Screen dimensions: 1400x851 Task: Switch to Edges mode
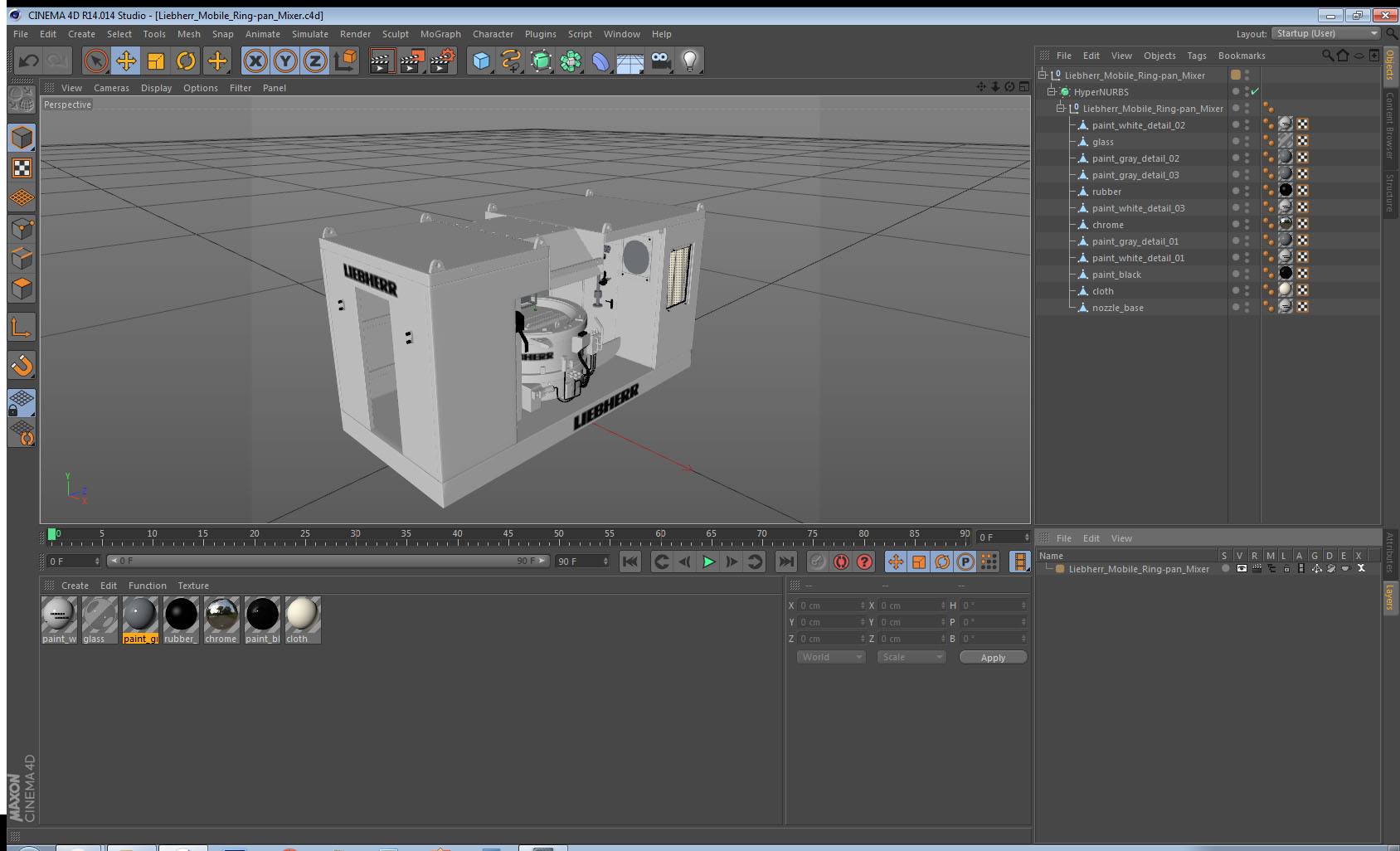[x=22, y=258]
